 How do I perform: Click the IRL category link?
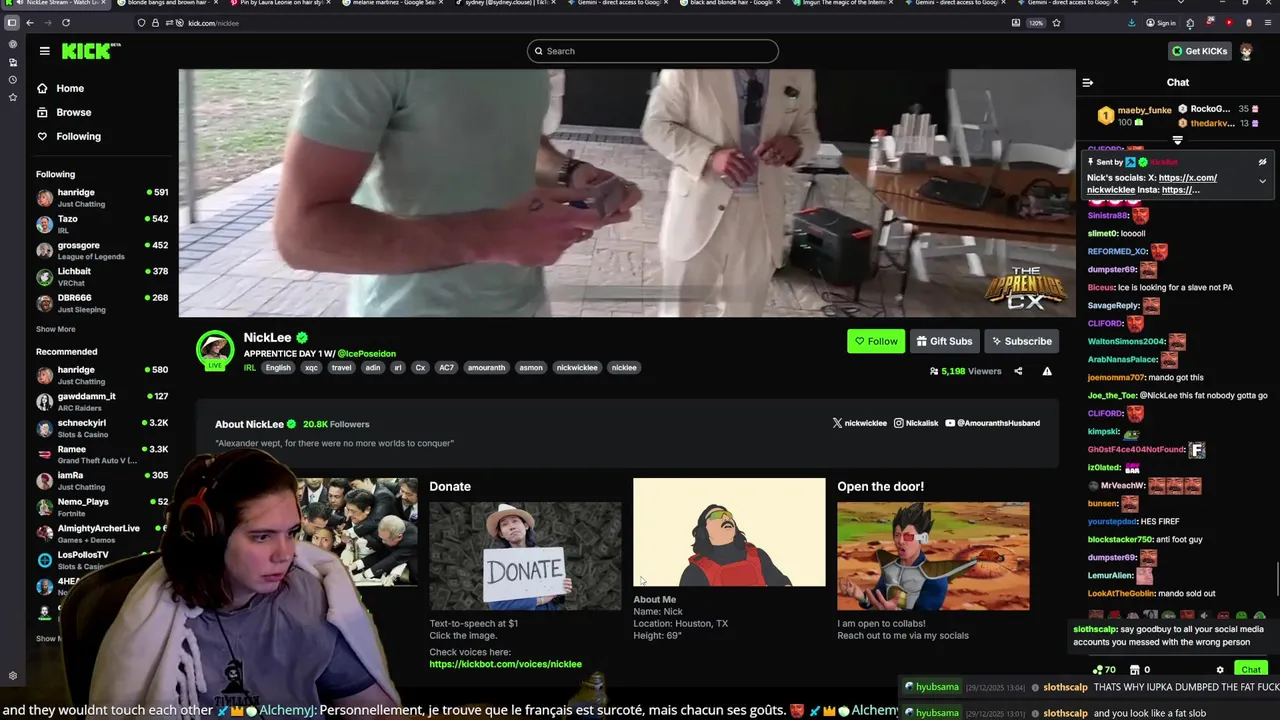tap(249, 368)
